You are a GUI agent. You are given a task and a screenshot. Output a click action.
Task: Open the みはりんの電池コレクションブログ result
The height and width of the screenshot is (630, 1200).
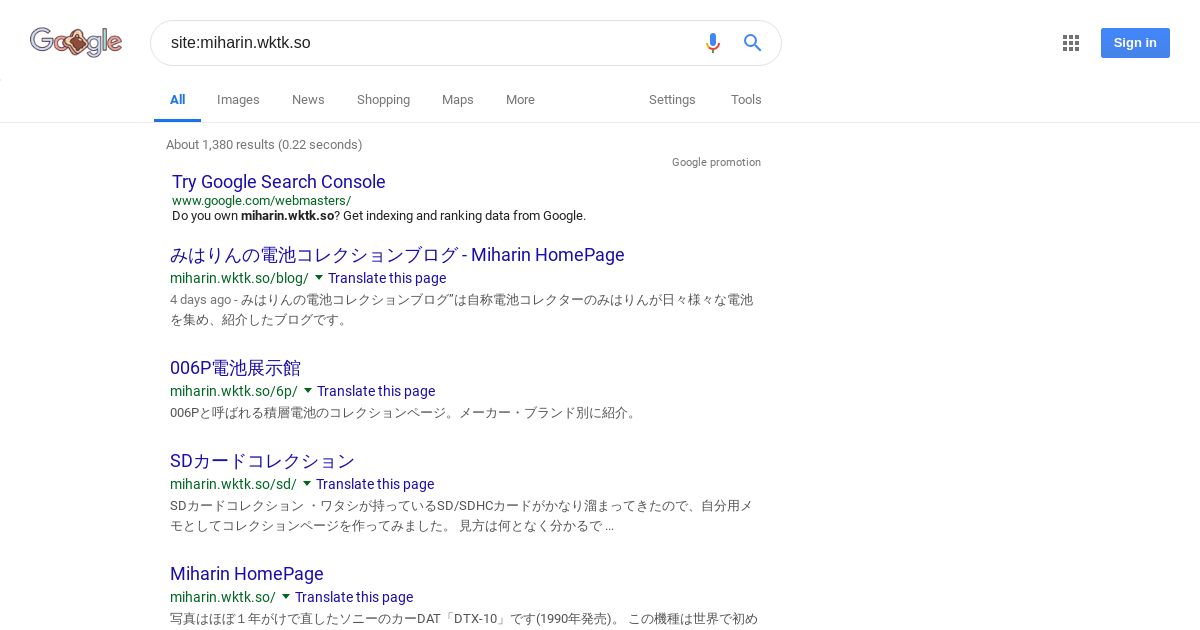coord(397,255)
